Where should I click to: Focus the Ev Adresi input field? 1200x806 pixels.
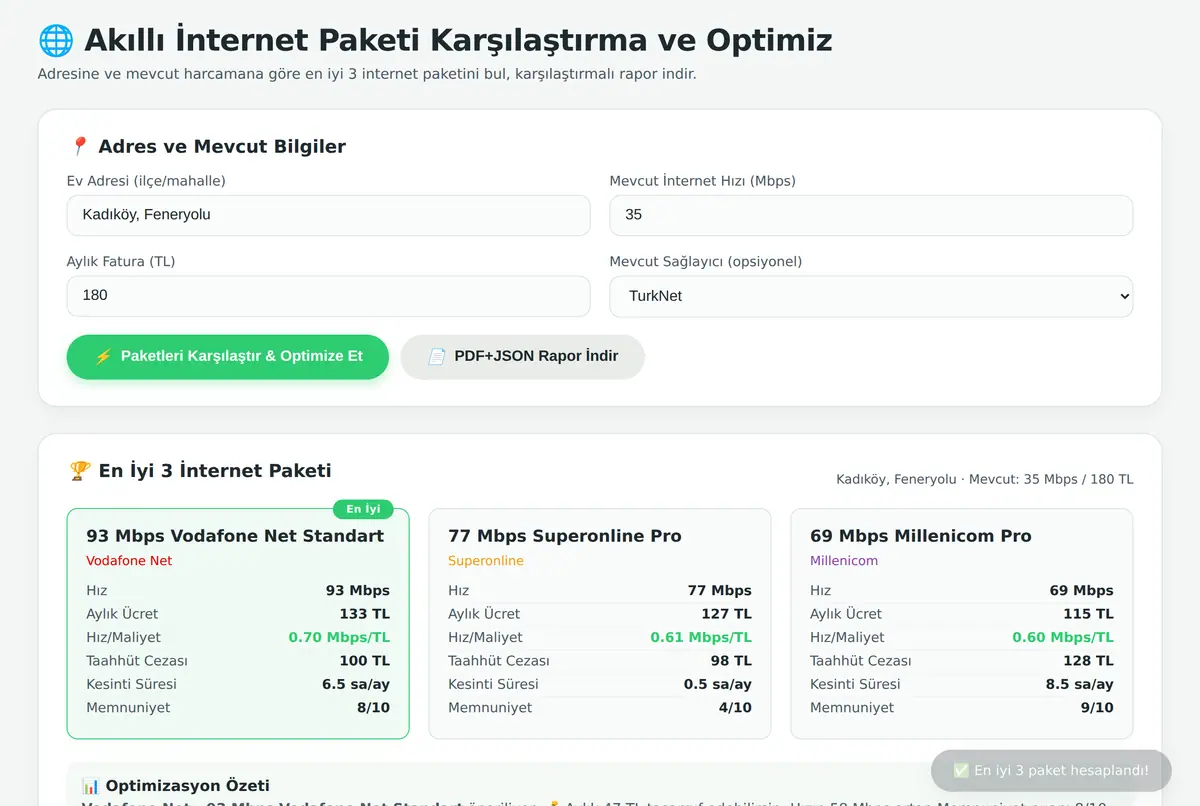tap(329, 215)
